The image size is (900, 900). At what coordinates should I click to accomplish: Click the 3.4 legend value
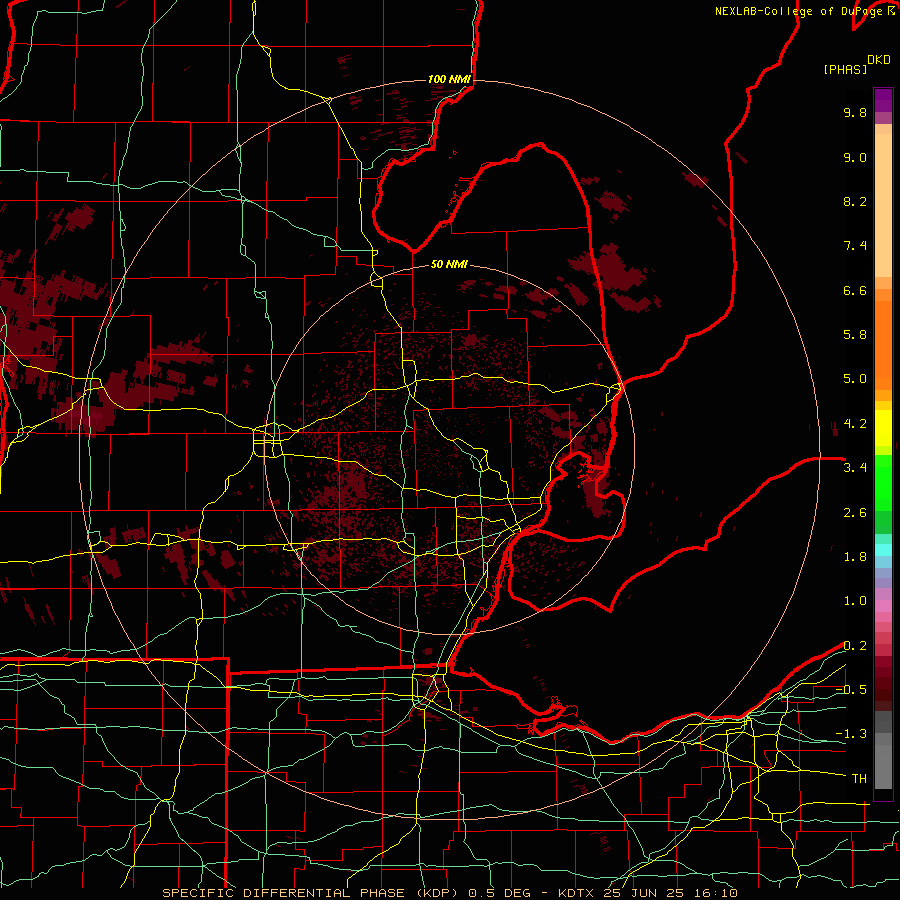point(855,468)
